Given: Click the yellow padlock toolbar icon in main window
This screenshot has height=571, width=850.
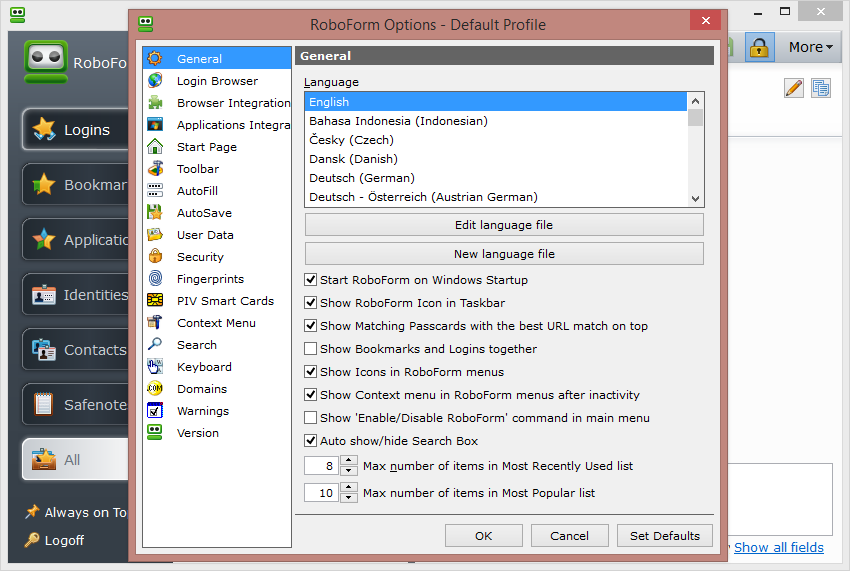Looking at the screenshot, I should tap(759, 47).
